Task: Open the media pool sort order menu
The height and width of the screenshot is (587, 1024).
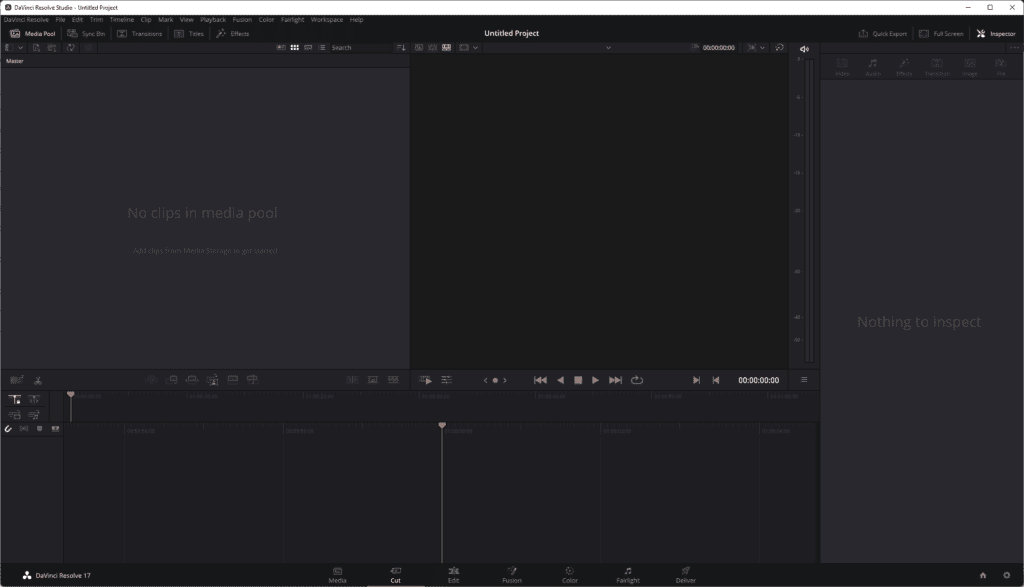Action: tap(401, 48)
